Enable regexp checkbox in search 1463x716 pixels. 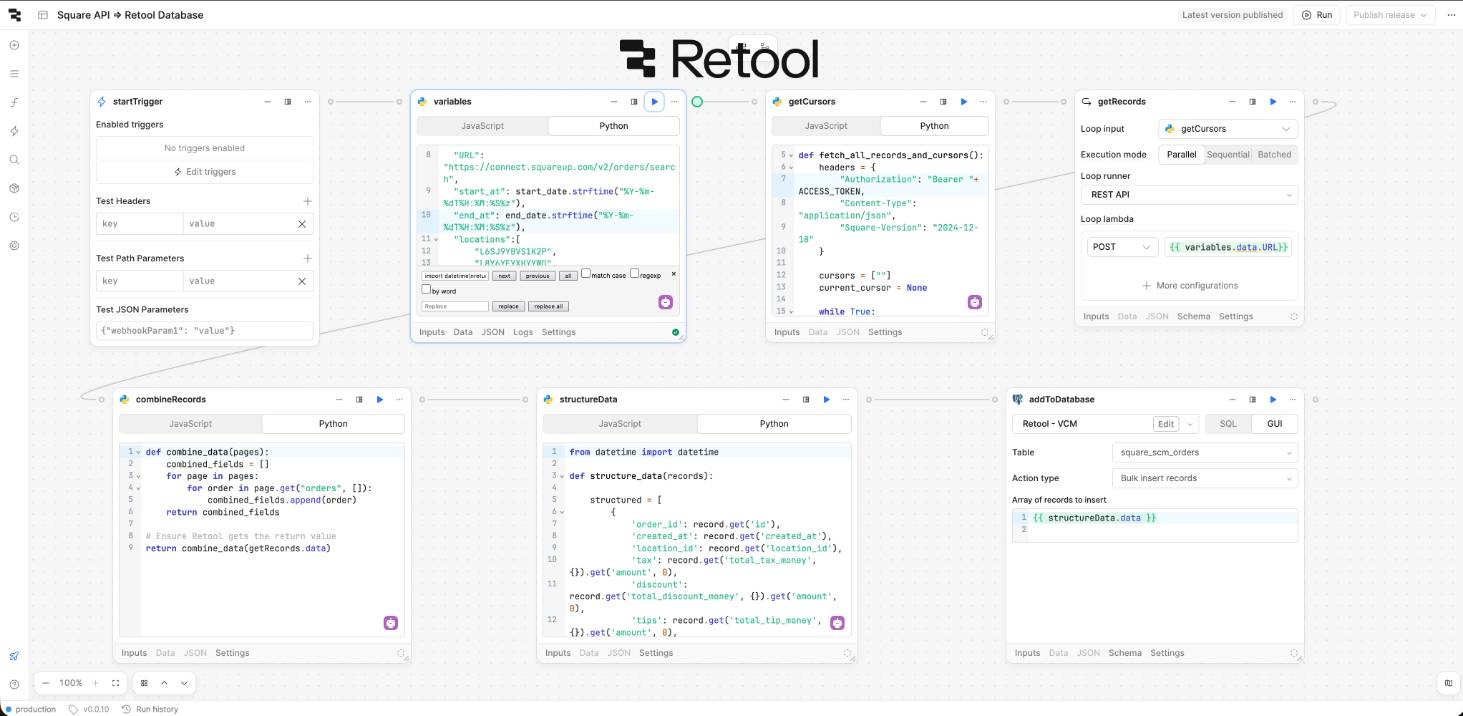pos(635,274)
